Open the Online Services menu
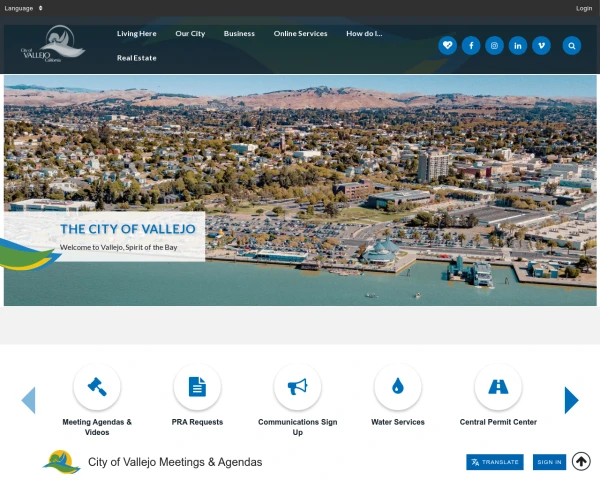 tap(300, 34)
